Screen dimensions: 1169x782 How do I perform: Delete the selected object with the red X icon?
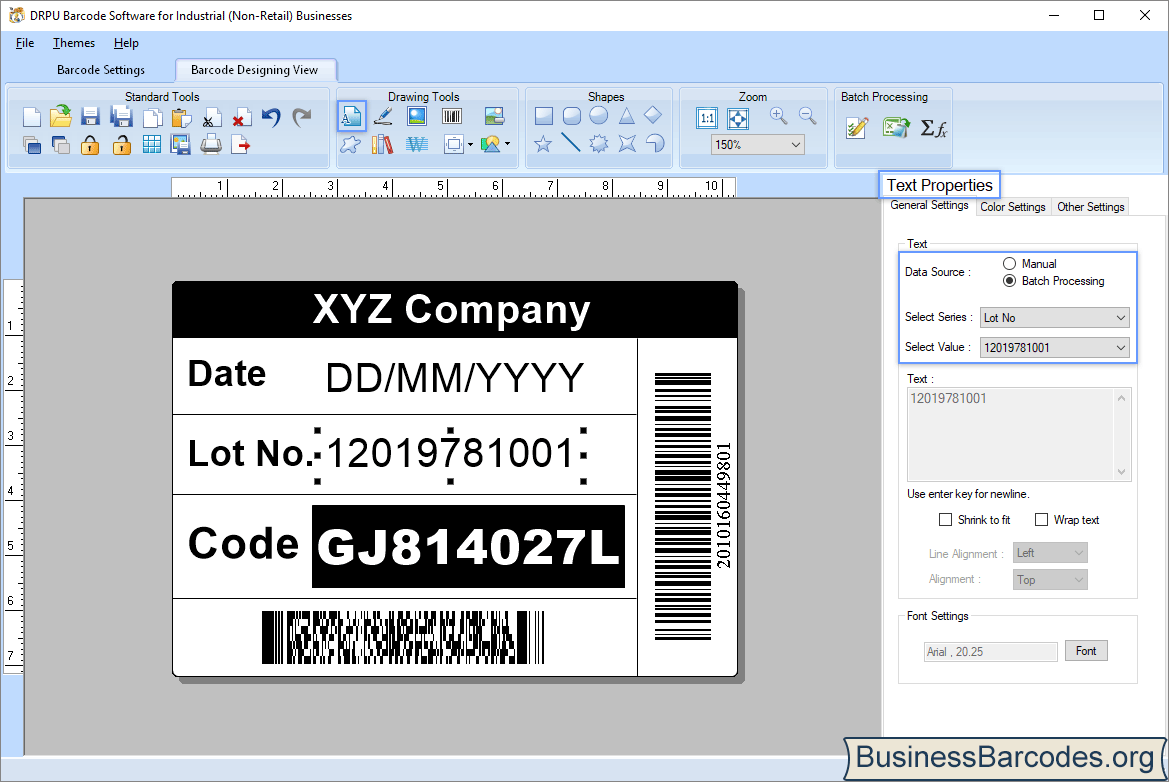[241, 117]
